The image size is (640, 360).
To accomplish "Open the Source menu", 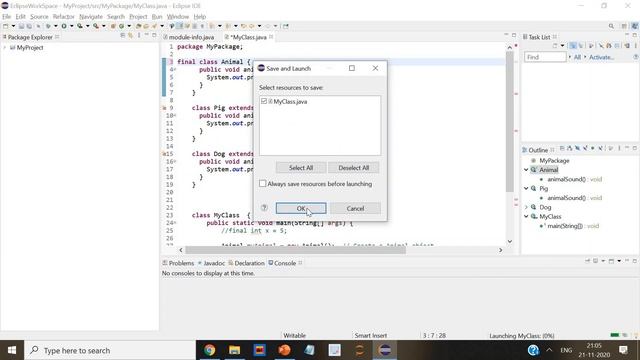I will pyautogui.click(x=39, y=17).
